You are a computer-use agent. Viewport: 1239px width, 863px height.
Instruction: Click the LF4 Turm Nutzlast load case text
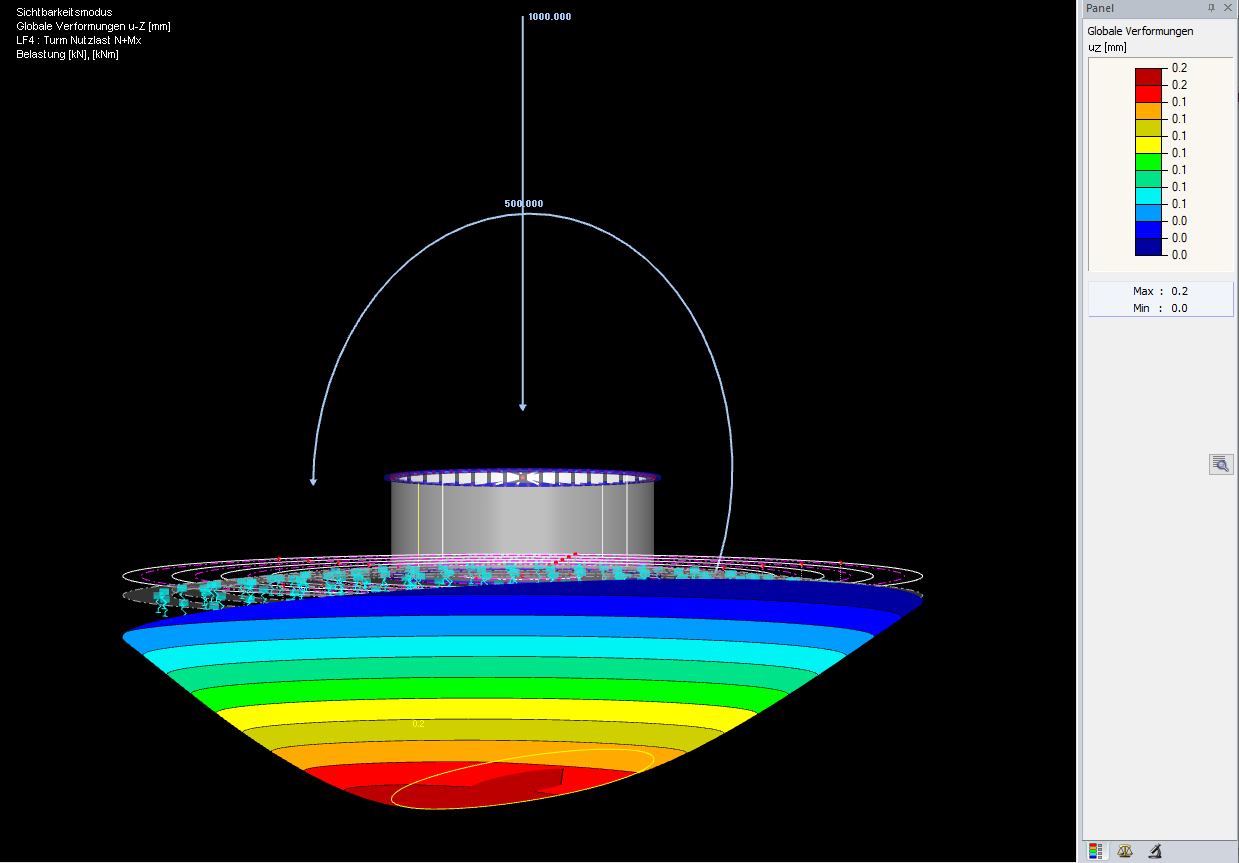(x=79, y=40)
